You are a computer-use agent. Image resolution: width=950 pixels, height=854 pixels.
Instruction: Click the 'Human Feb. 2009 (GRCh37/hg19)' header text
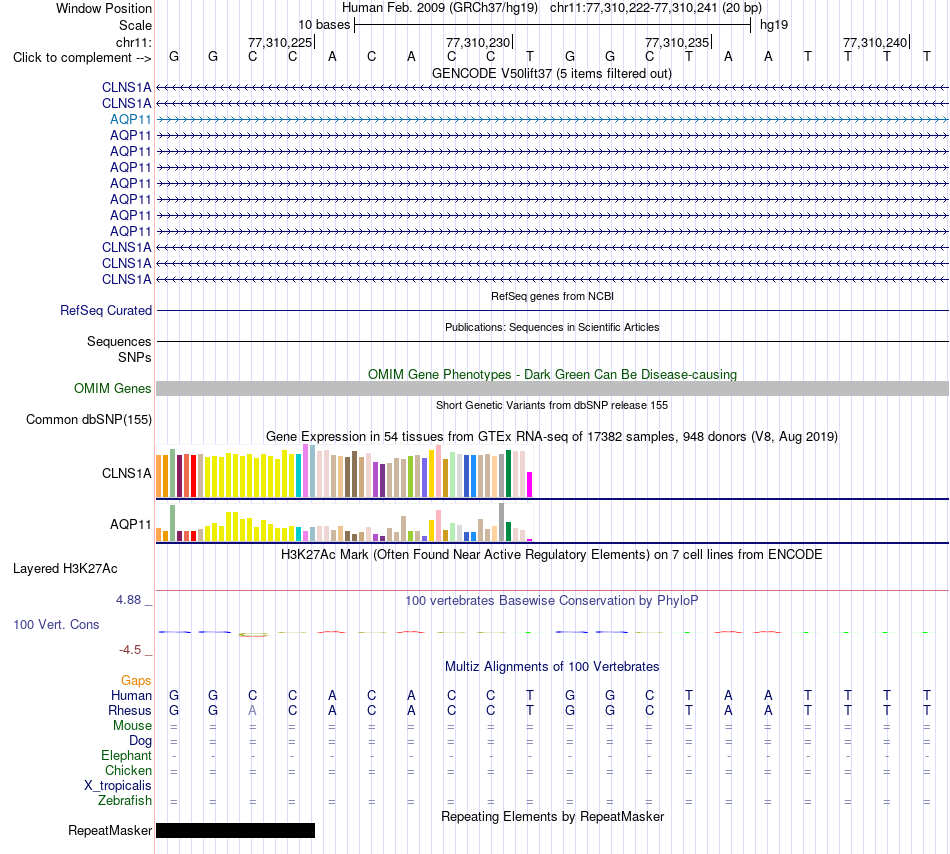[440, 8]
